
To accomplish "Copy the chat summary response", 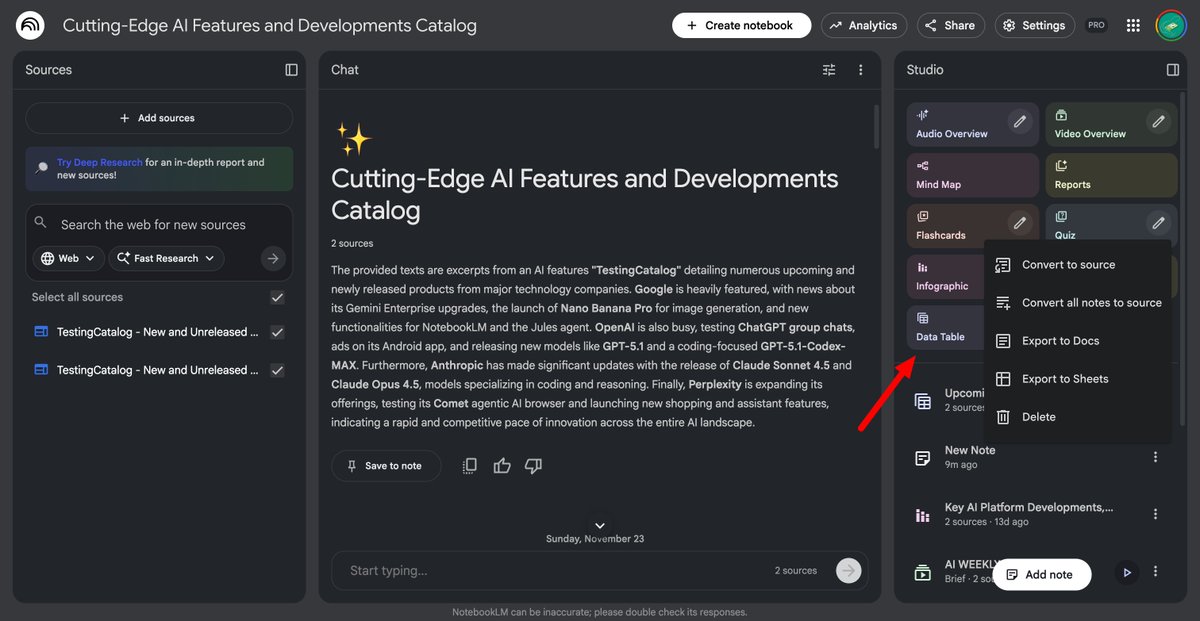I will pos(469,465).
